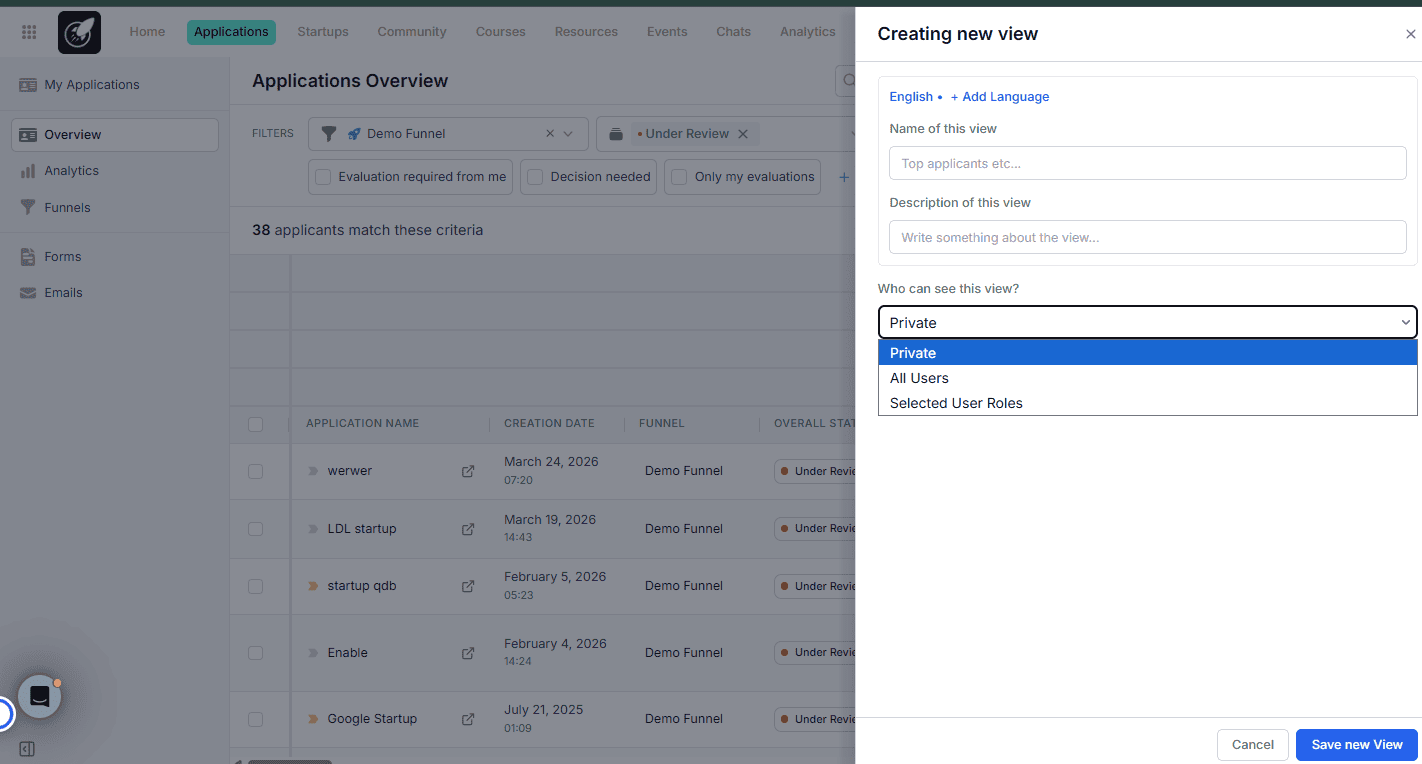Click the Under Review badge for Enable
The image size is (1422, 764).
tap(816, 653)
